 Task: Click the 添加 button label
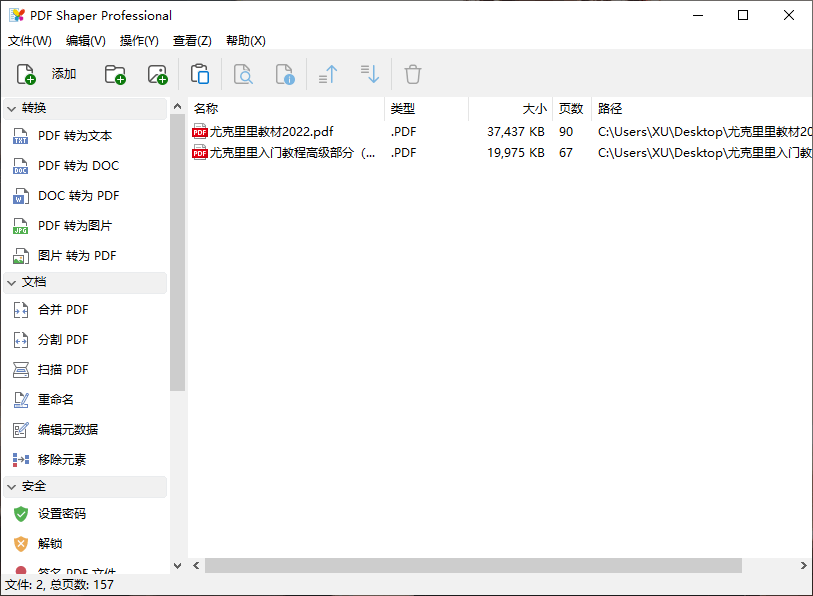pyautogui.click(x=64, y=74)
